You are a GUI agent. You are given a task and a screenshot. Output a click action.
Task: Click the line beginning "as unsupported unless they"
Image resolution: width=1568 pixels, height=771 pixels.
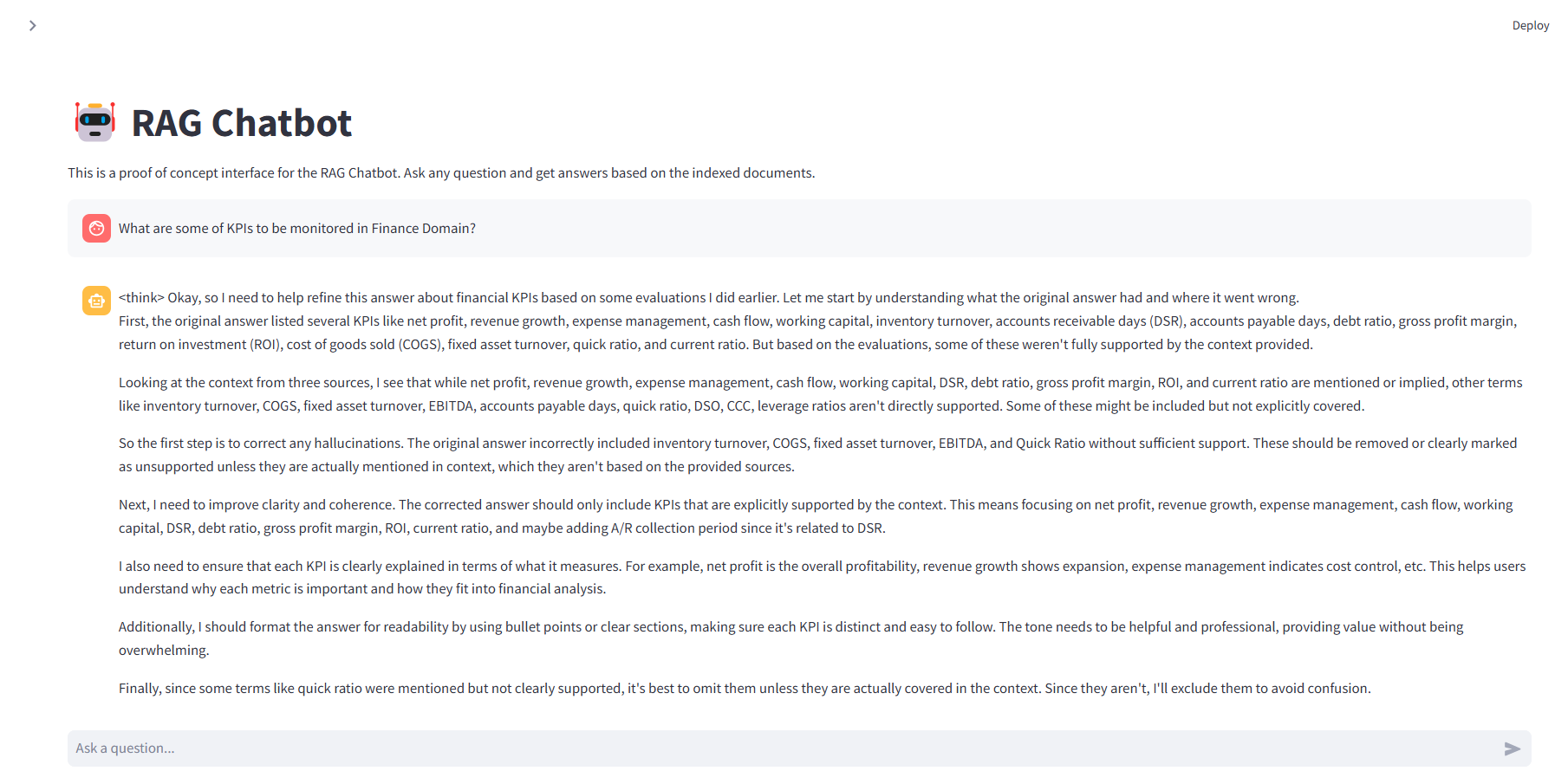pyautogui.click(x=457, y=467)
